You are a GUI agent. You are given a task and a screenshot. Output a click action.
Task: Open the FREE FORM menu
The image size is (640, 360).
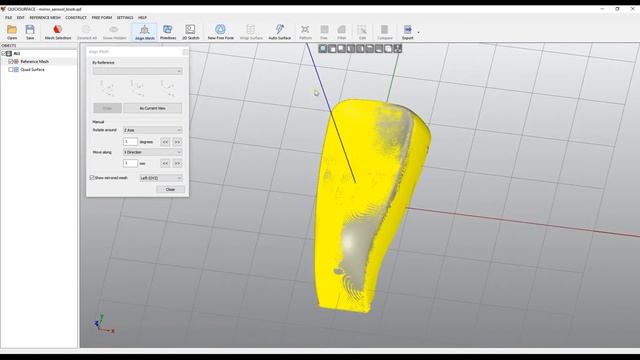click(102, 18)
